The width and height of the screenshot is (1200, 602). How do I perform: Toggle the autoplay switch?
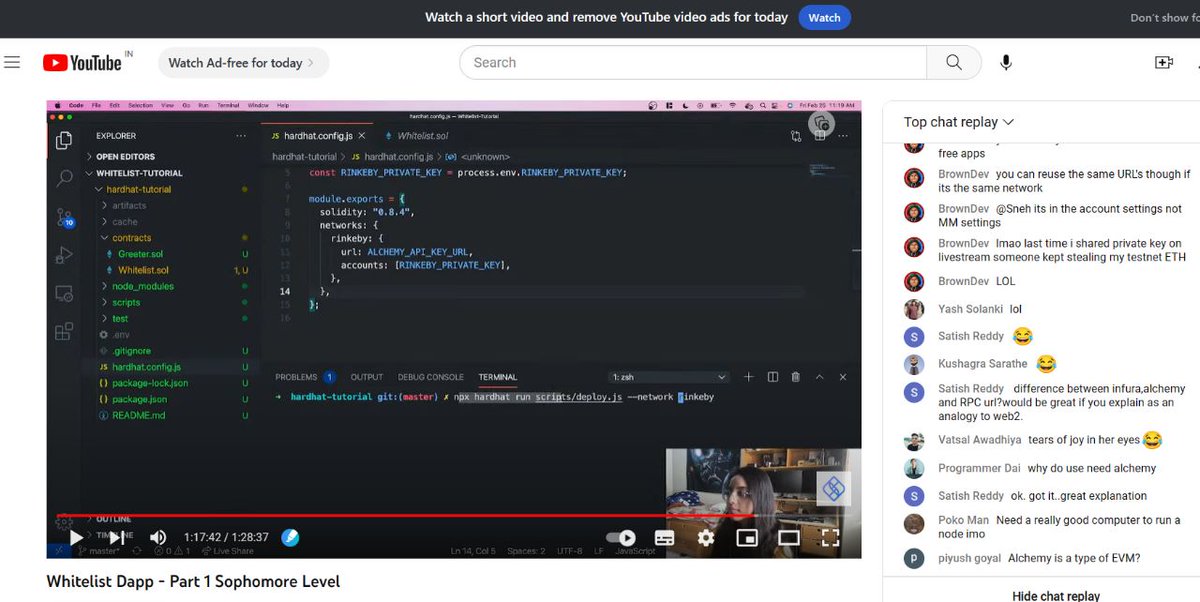click(621, 538)
